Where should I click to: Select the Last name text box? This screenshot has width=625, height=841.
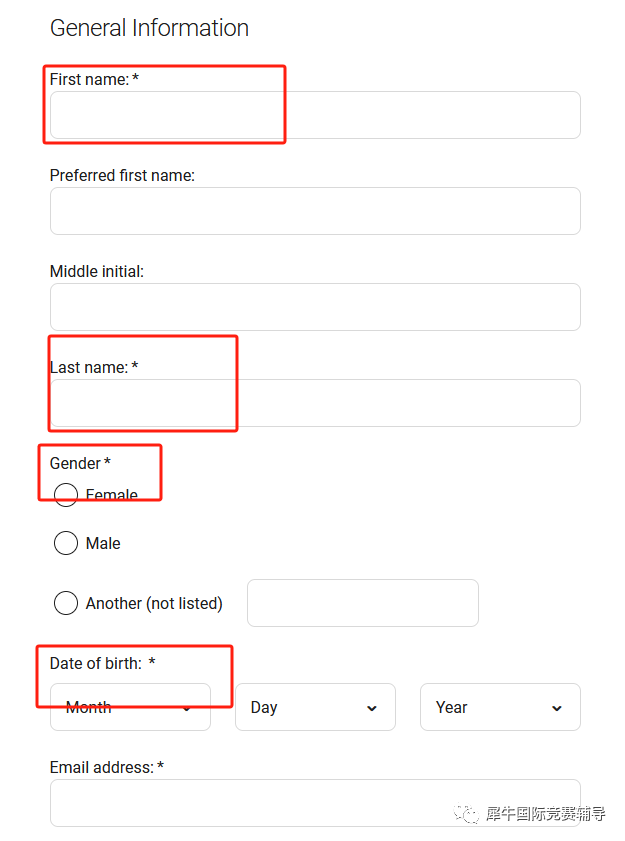(x=315, y=403)
